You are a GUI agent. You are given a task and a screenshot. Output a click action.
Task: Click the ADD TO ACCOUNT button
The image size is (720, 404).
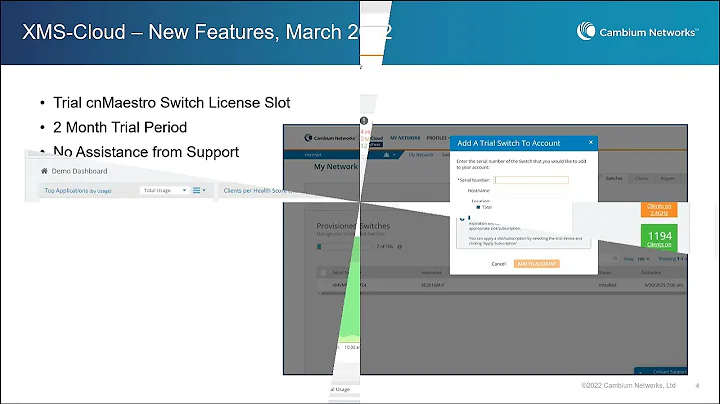tap(536, 264)
